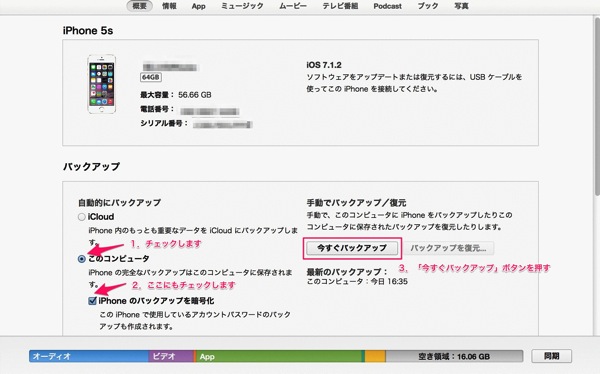Click the iOS 7.1.2 version text
Image resolution: width=600 pixels, height=374 pixels.
click(324, 65)
